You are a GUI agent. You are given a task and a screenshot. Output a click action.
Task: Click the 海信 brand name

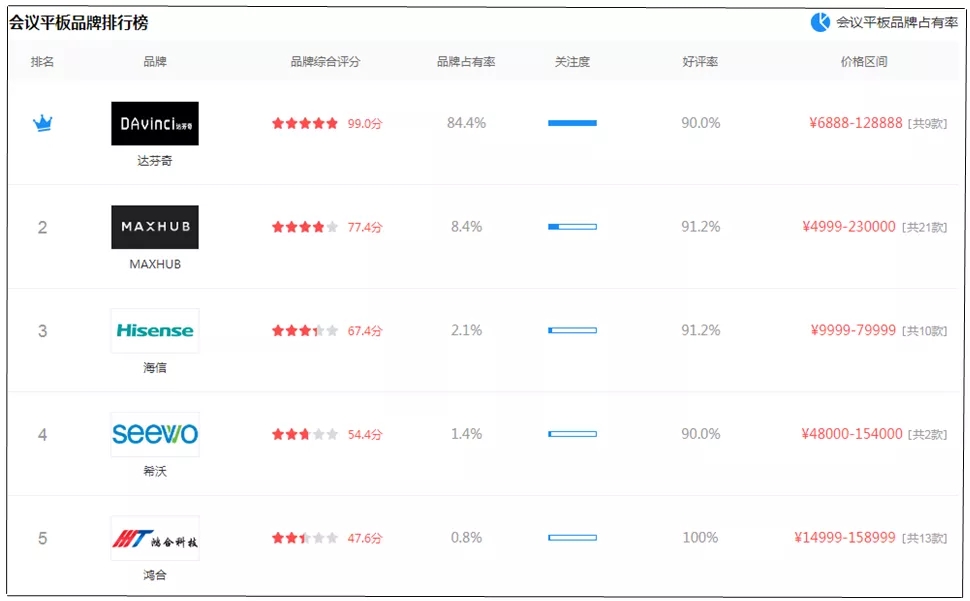(x=155, y=368)
